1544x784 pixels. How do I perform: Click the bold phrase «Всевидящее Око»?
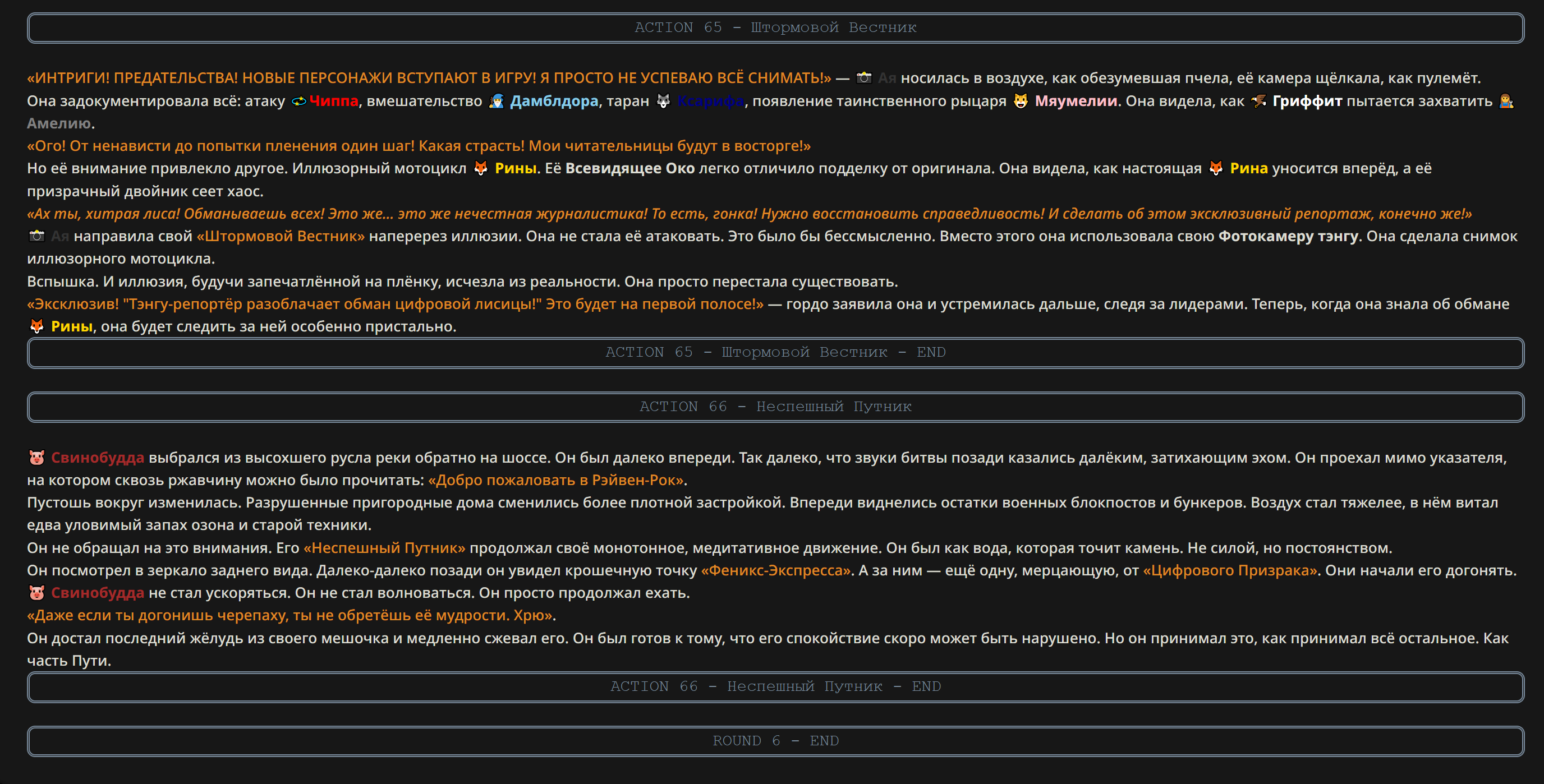[630, 168]
